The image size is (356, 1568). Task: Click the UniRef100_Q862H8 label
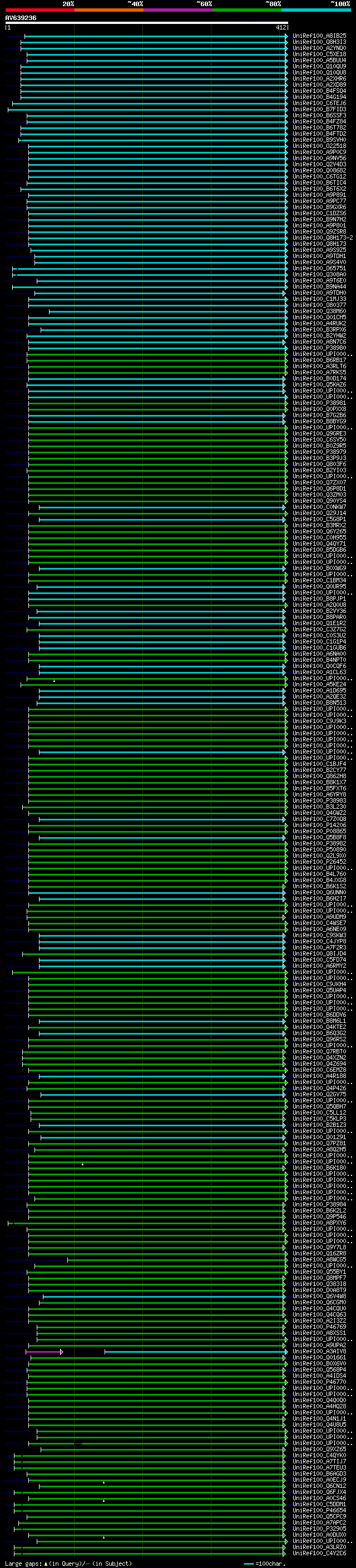[x=319, y=776]
